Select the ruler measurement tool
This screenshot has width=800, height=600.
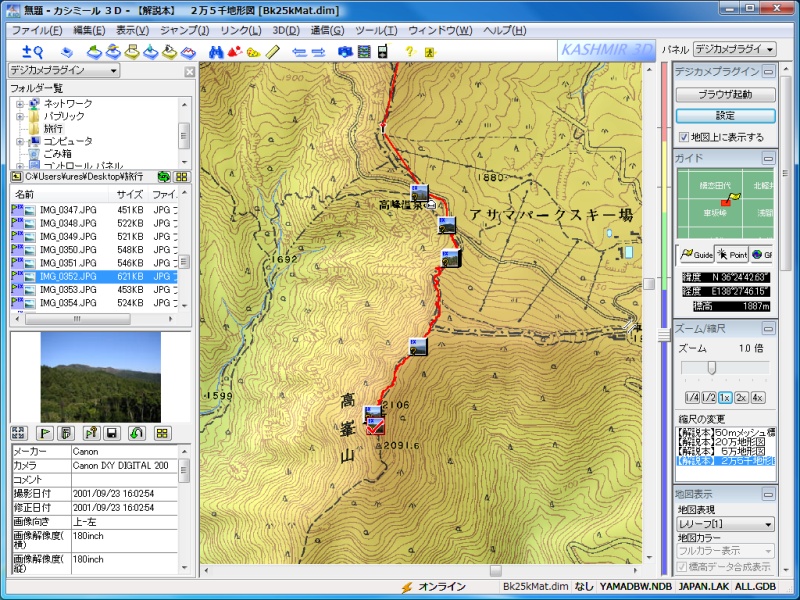272,51
